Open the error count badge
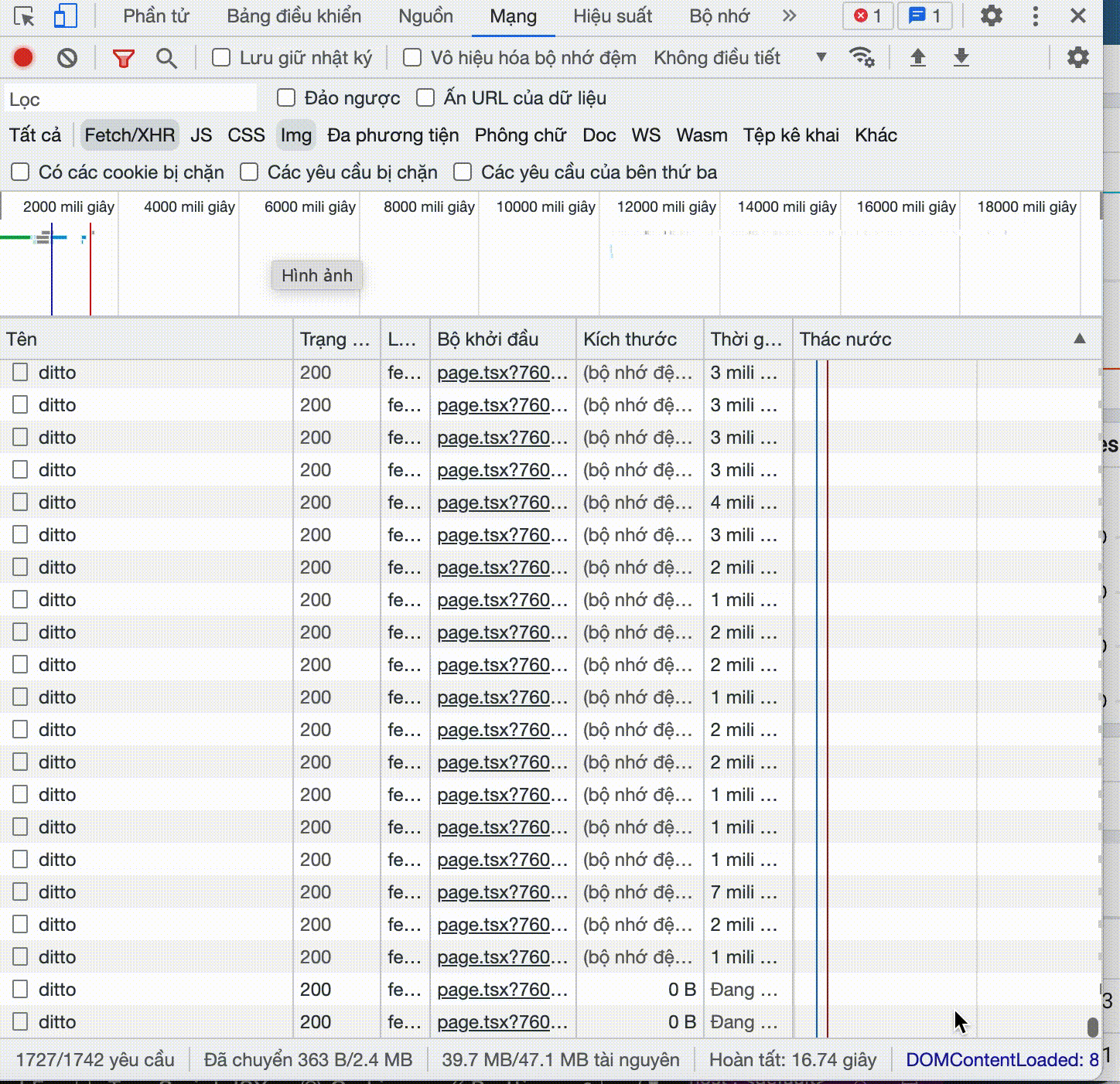 [x=868, y=15]
